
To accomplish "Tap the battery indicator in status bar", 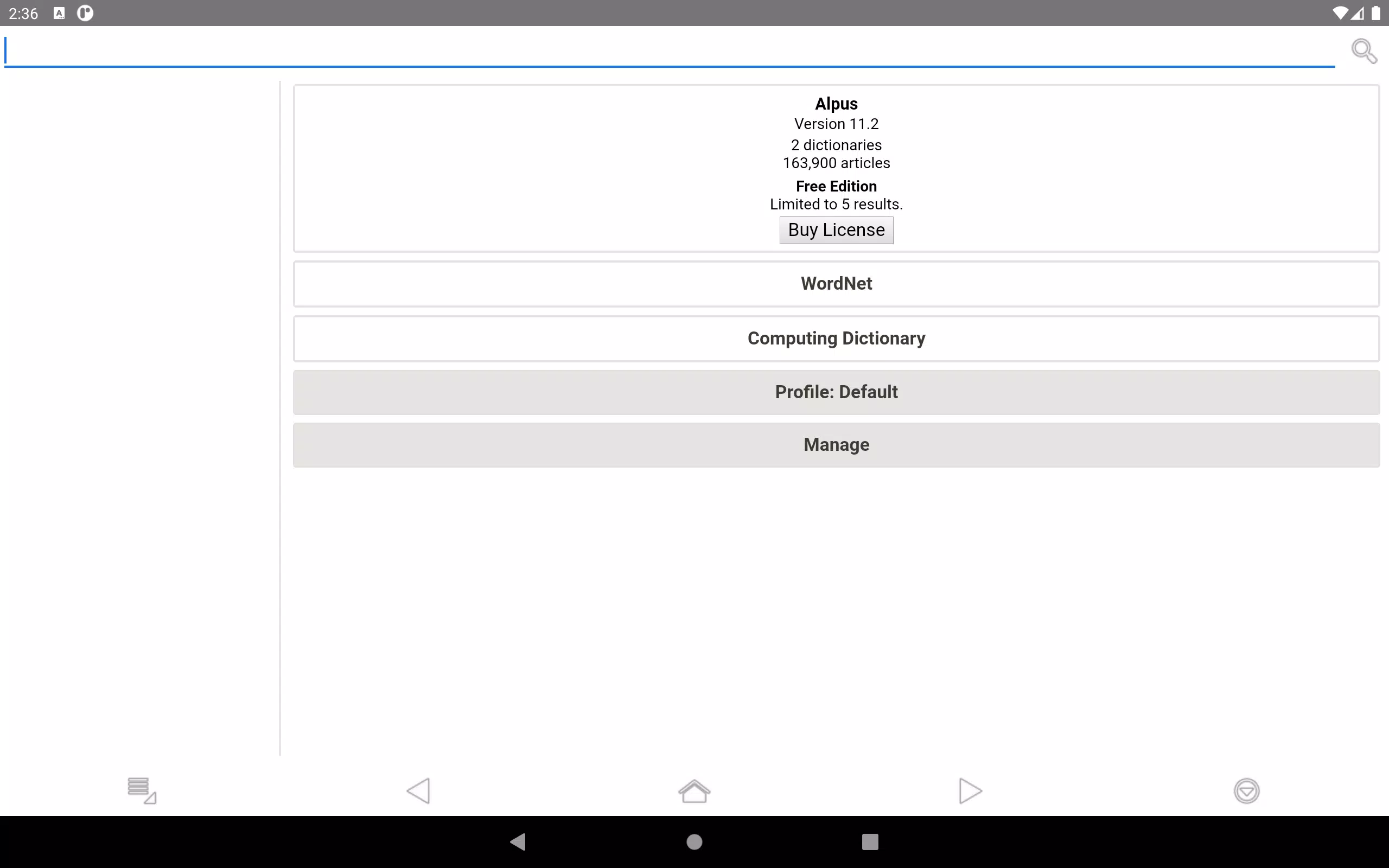I will (x=1376, y=13).
